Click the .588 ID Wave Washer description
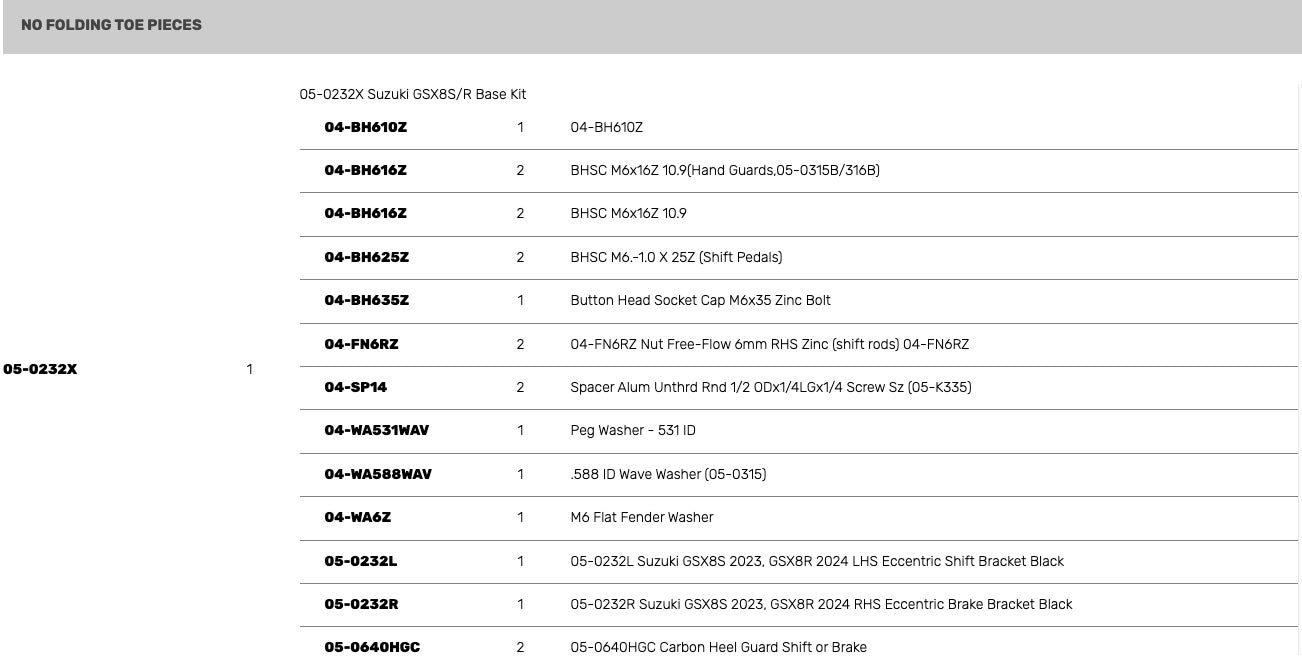This screenshot has height=664, width=1302. [x=668, y=474]
